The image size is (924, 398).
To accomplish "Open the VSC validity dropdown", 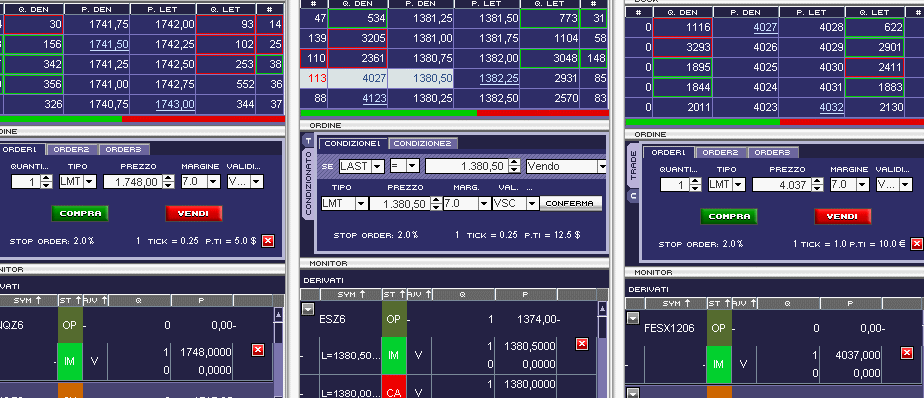I will pos(532,203).
